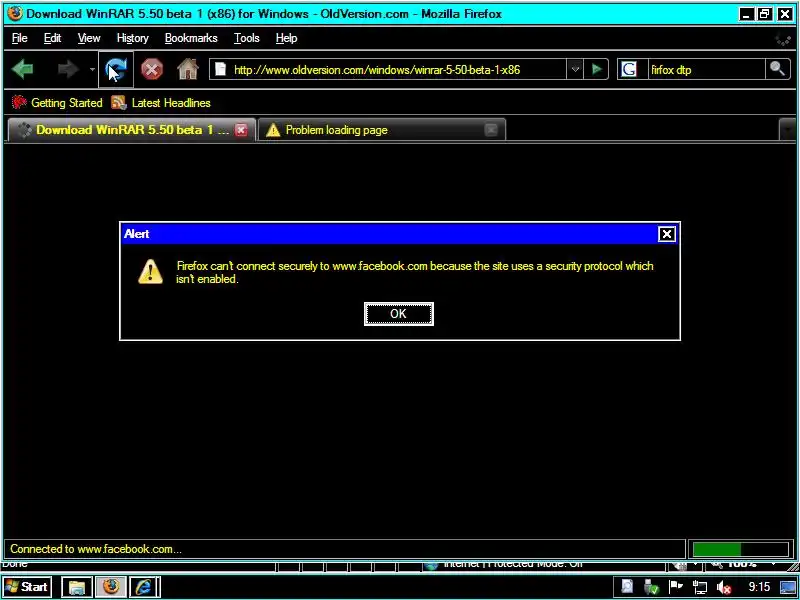The height and width of the screenshot is (600, 800).
Task: Open the Latest Headlines feed bookmark
Action: click(x=161, y=103)
